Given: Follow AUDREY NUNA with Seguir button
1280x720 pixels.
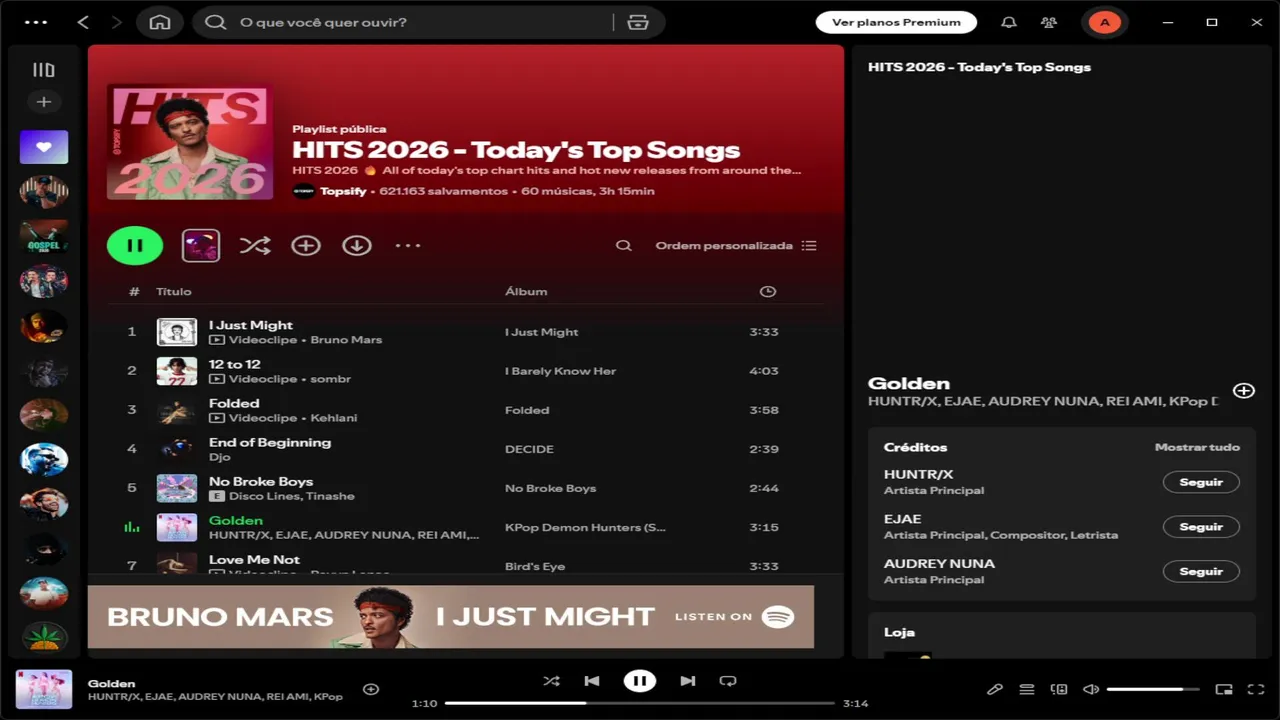Looking at the screenshot, I should [x=1201, y=572].
